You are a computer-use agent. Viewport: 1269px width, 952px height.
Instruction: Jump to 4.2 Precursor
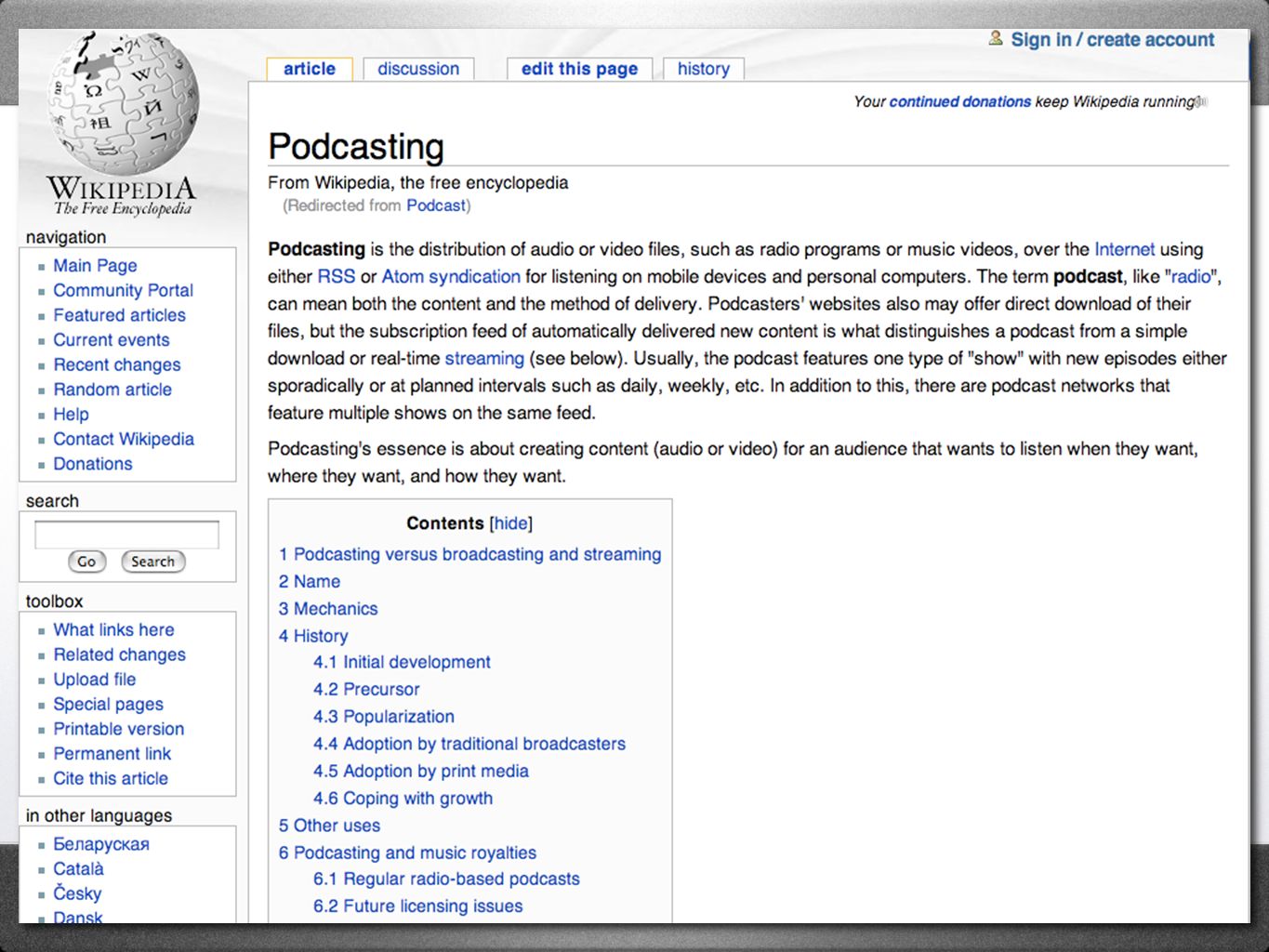[366, 689]
